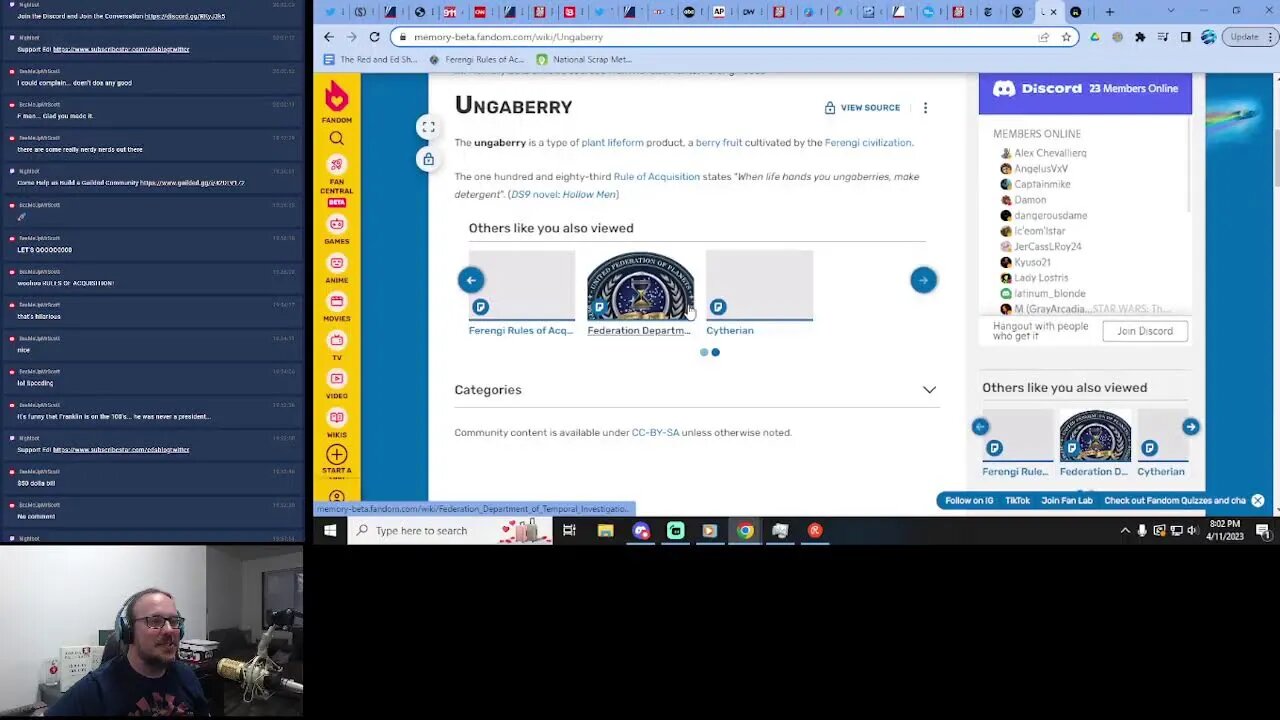Click the browser back arrow
This screenshot has height=720, width=1280.
click(329, 37)
